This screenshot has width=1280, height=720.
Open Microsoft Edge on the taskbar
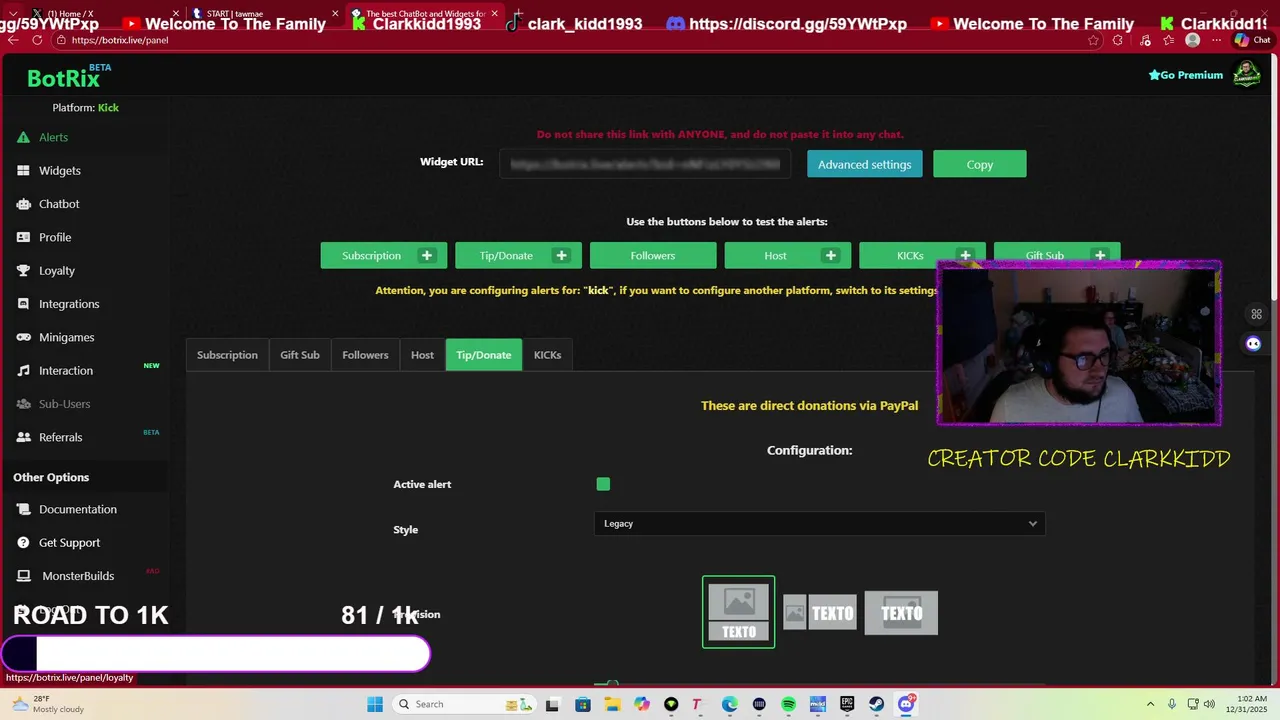pos(730,704)
